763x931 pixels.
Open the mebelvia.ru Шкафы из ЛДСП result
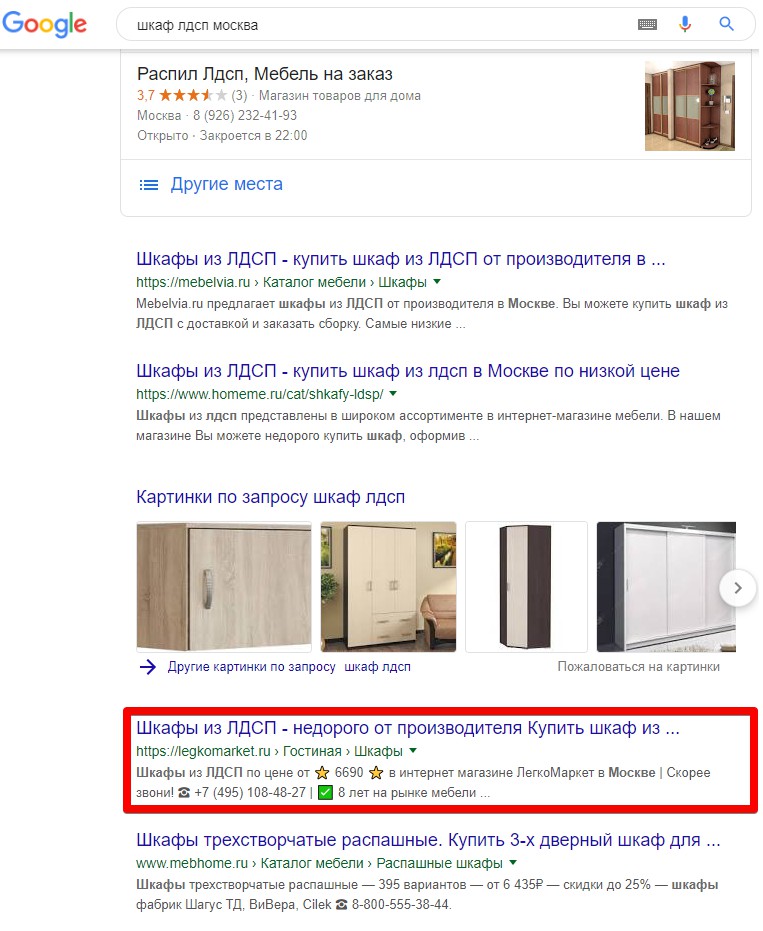tap(401, 259)
